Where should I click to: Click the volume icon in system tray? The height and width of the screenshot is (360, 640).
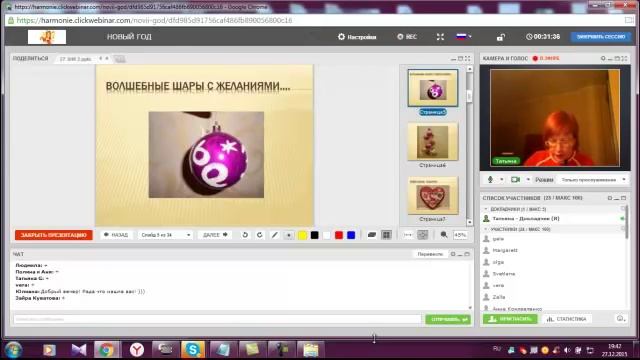[x=567, y=350]
